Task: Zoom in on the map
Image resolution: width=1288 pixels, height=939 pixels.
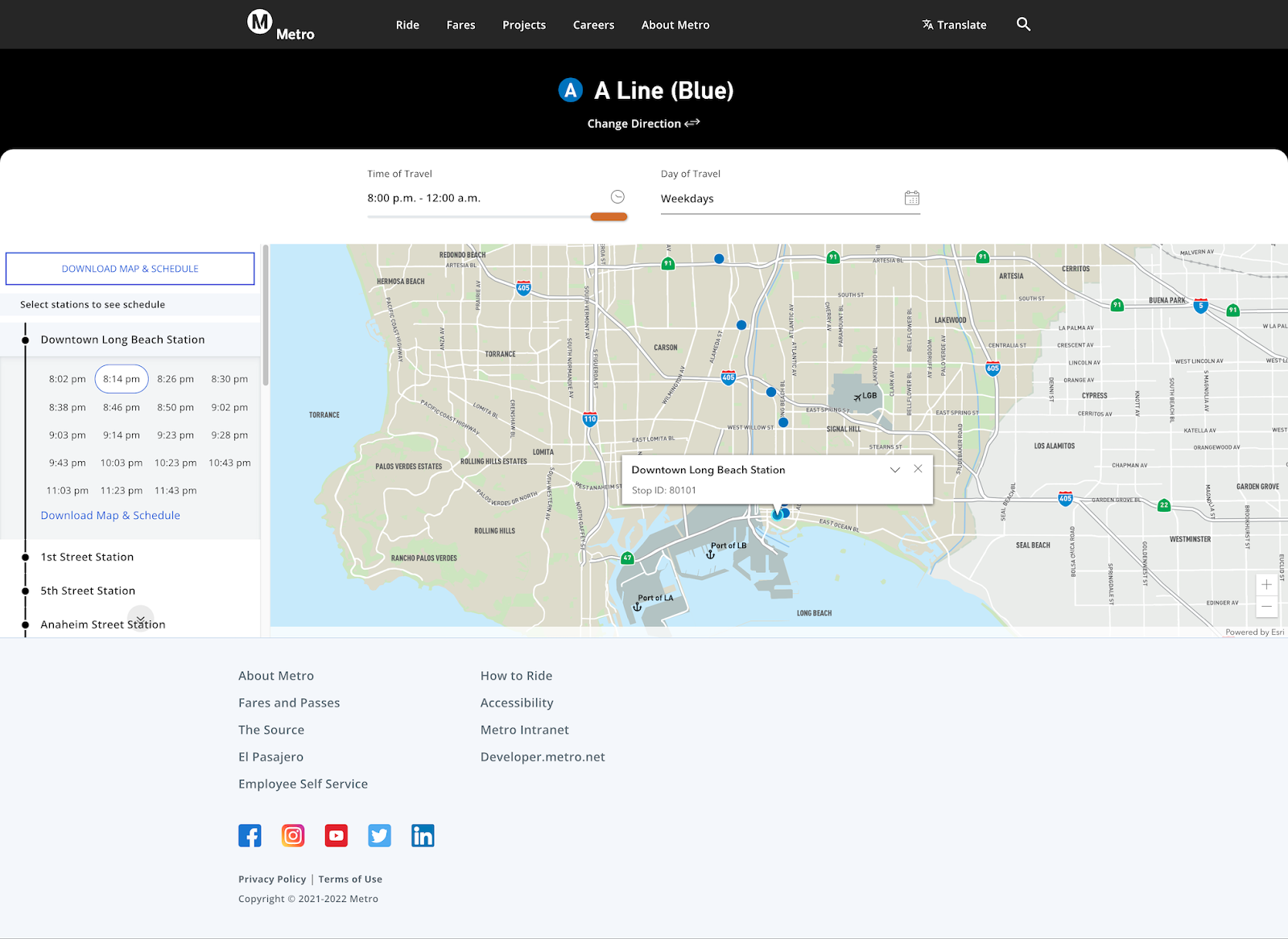Action: [1266, 585]
